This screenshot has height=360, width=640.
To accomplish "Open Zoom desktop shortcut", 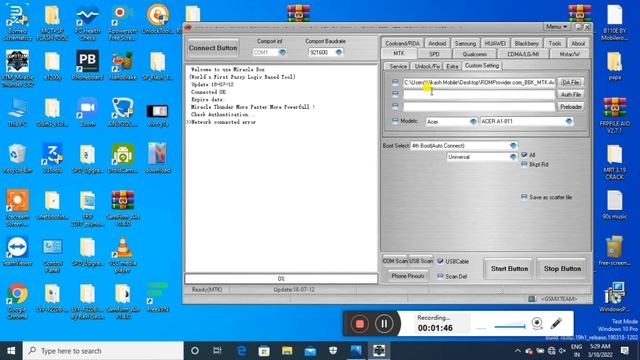I will click(x=87, y=112).
